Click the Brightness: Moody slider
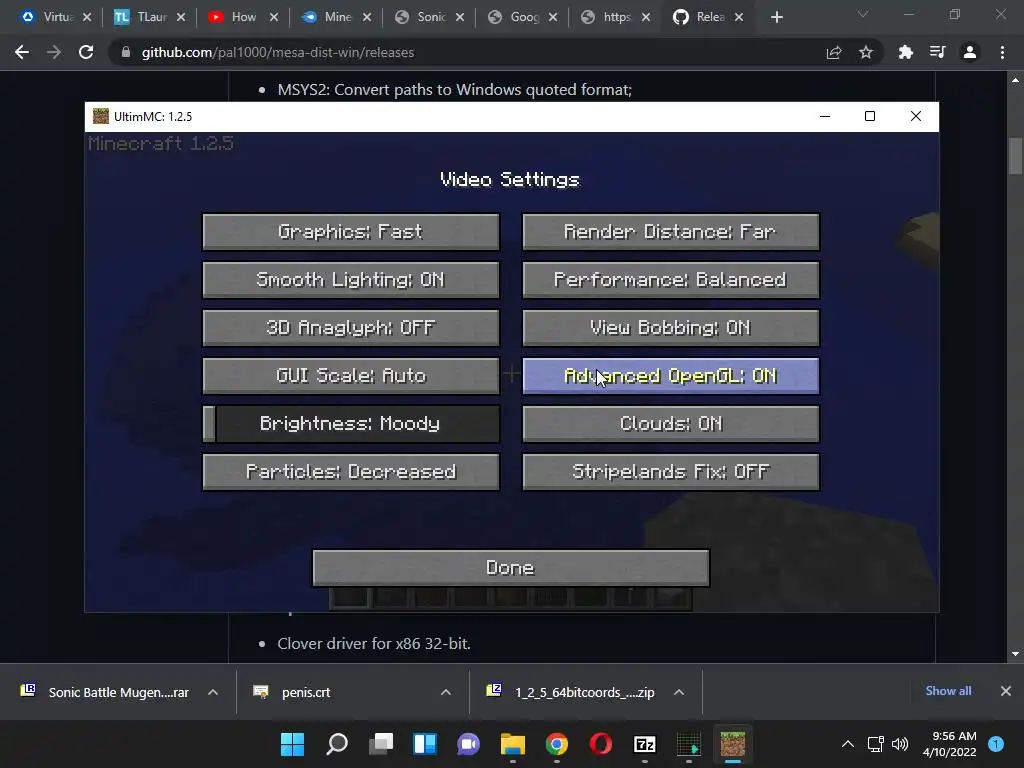This screenshot has height=768, width=1024. click(351, 423)
